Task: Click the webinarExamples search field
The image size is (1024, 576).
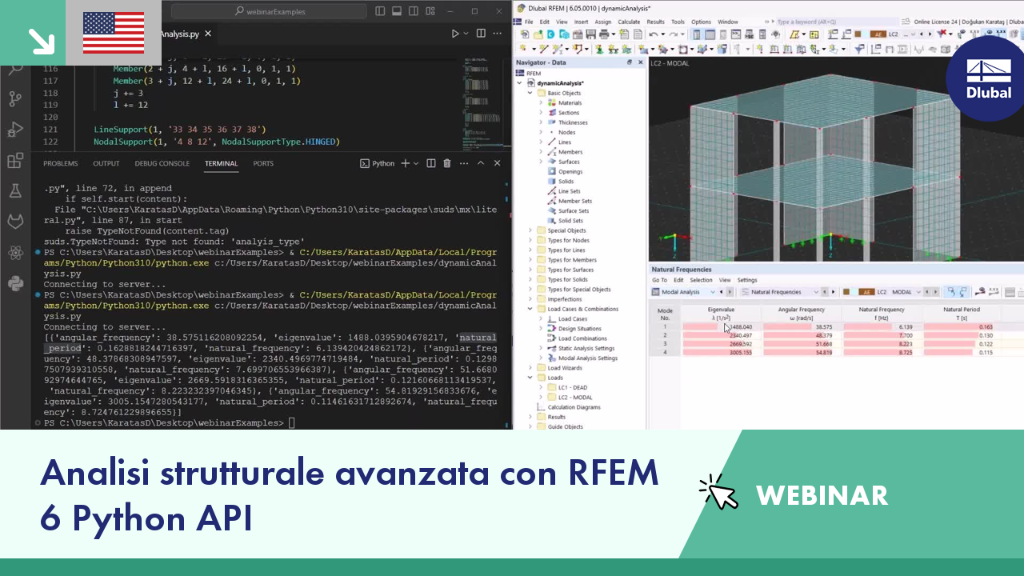Action: click(268, 11)
